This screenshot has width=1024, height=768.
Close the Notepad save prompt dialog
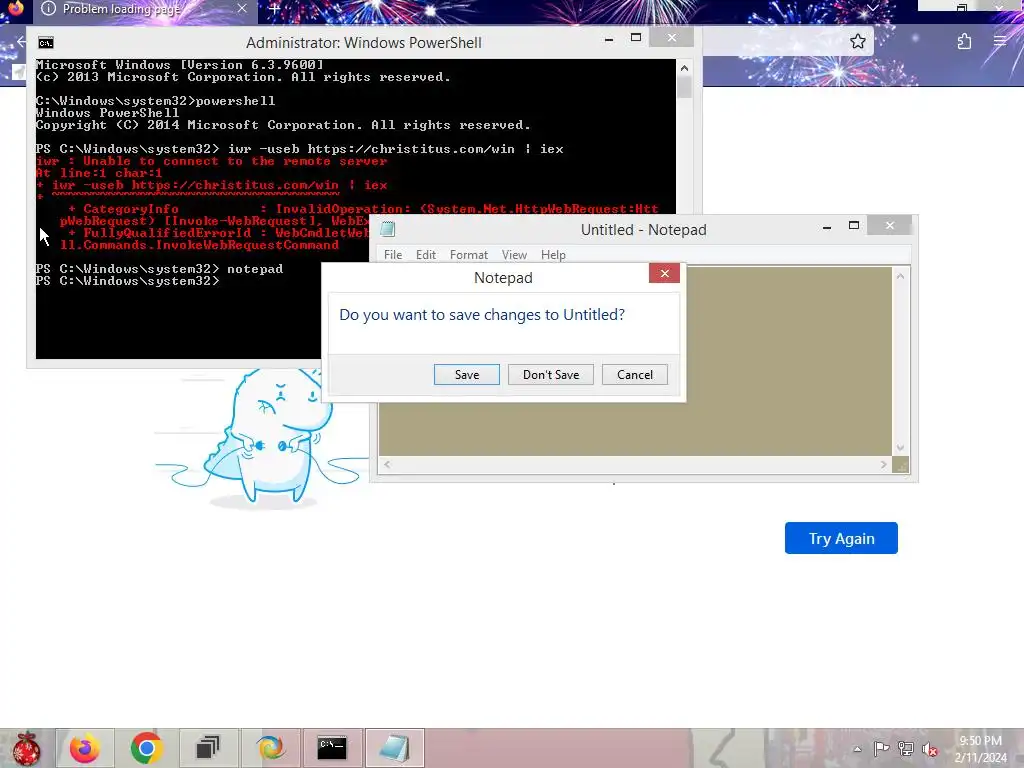click(x=664, y=273)
